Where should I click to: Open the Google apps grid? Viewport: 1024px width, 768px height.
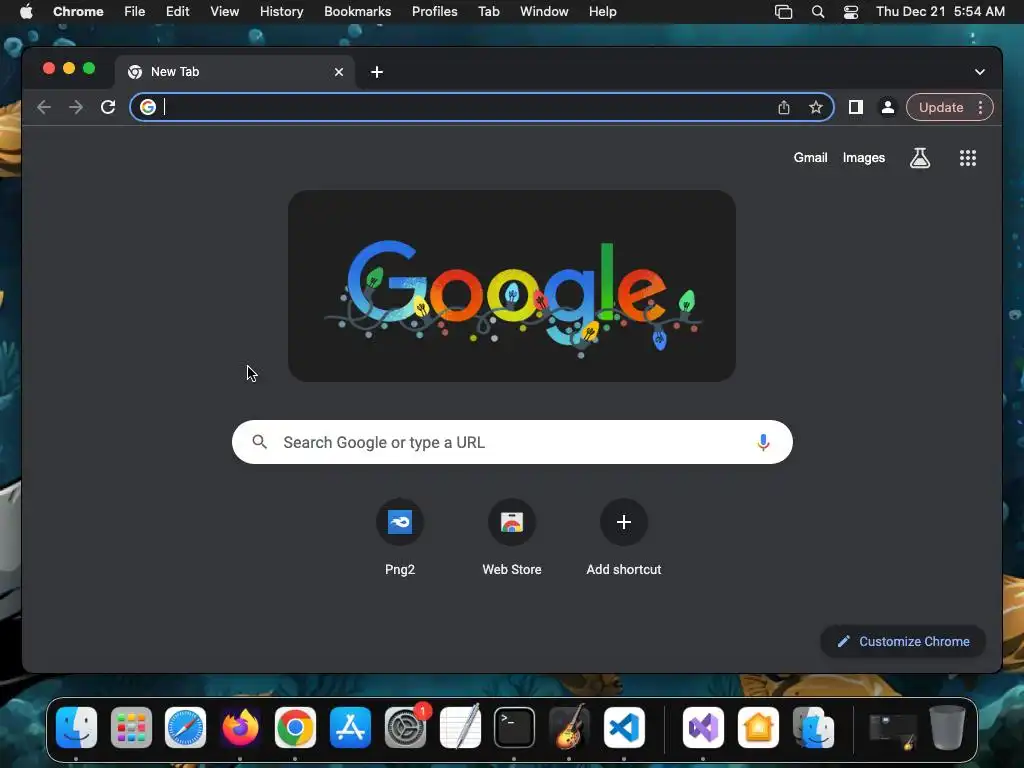pos(968,157)
